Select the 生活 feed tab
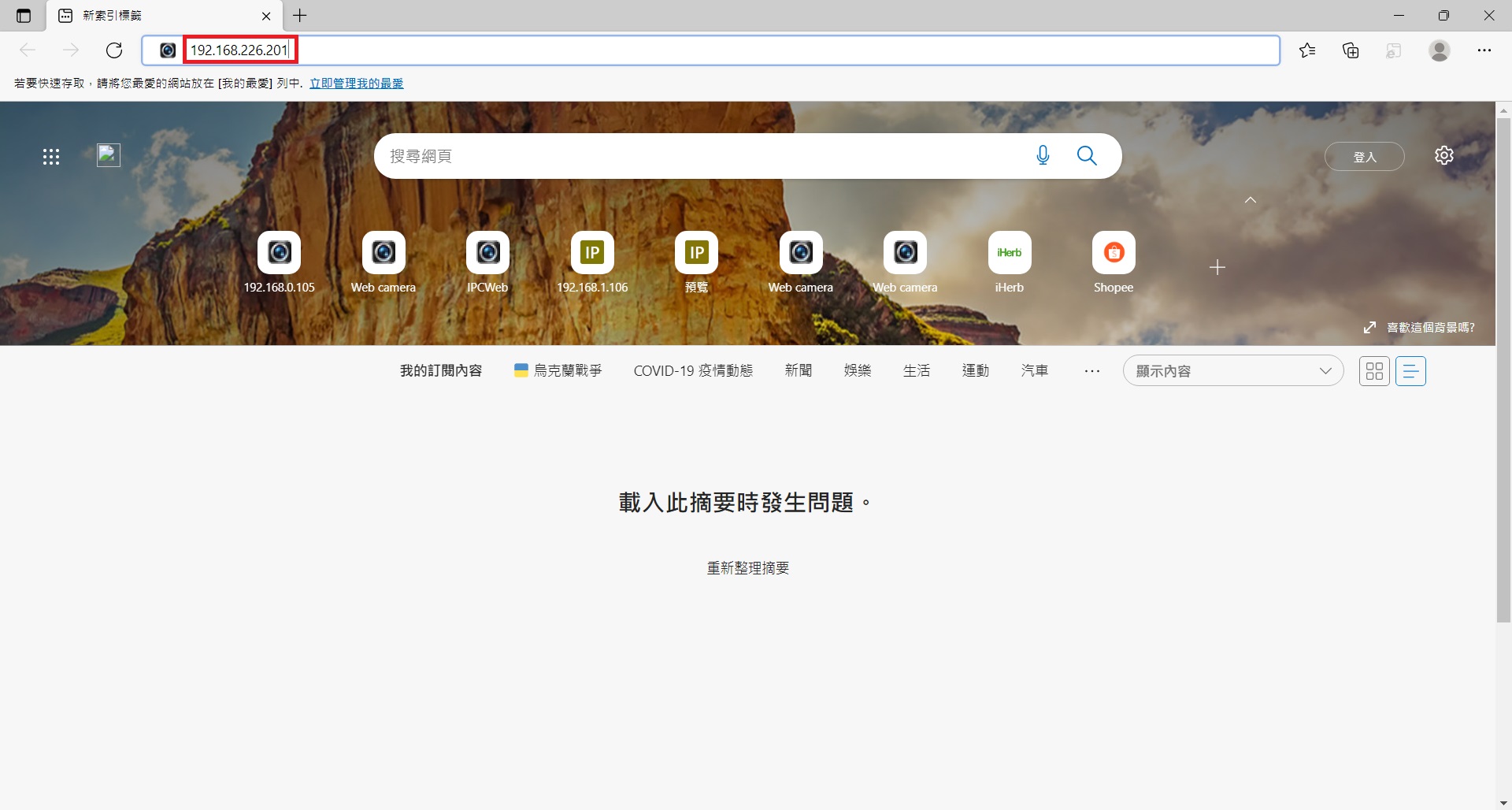1512x810 pixels. pos(917,371)
